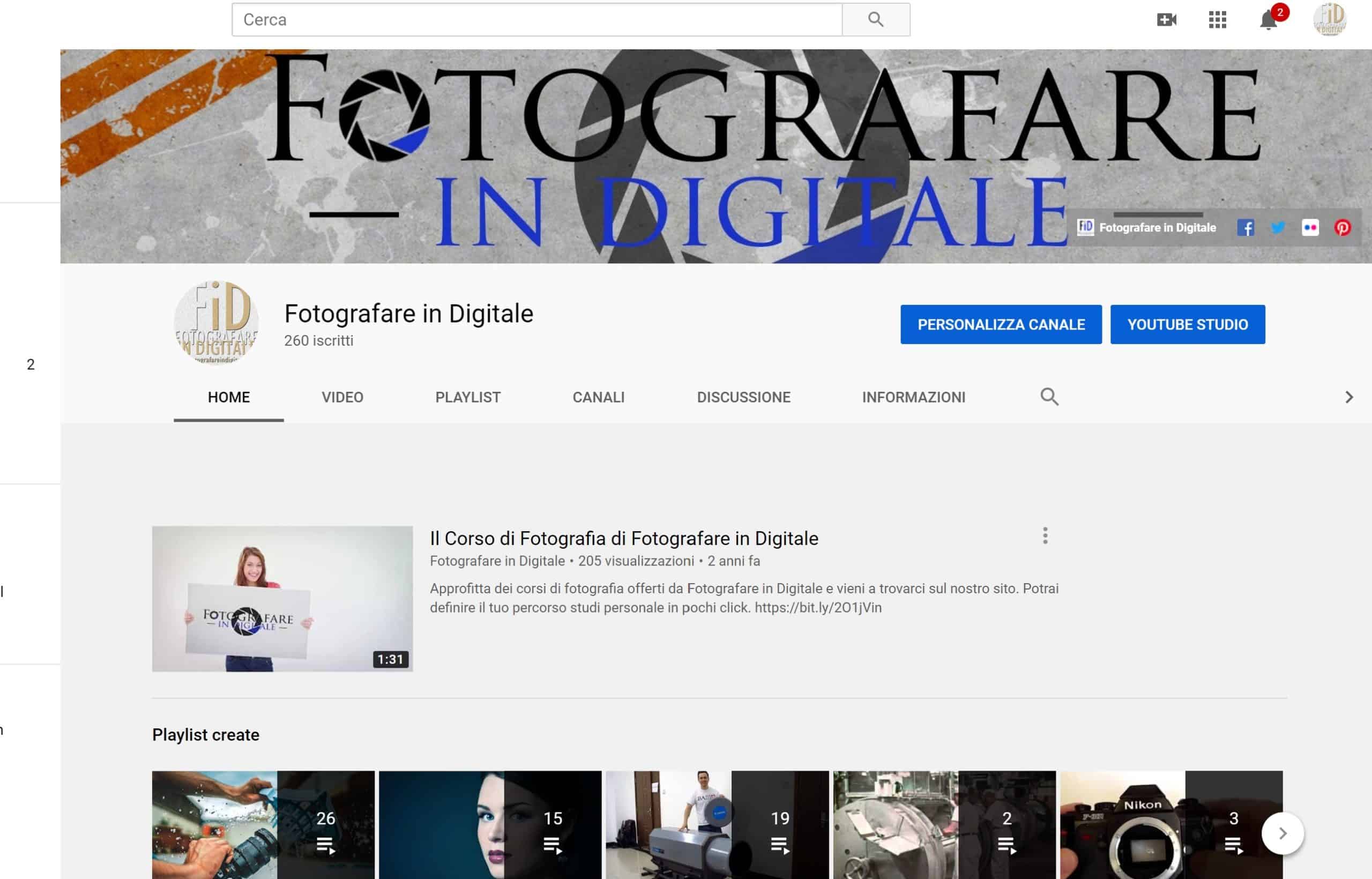Viewport: 1372px width, 879px height.
Task: Open the playlist with 15 videos
Action: click(490, 825)
